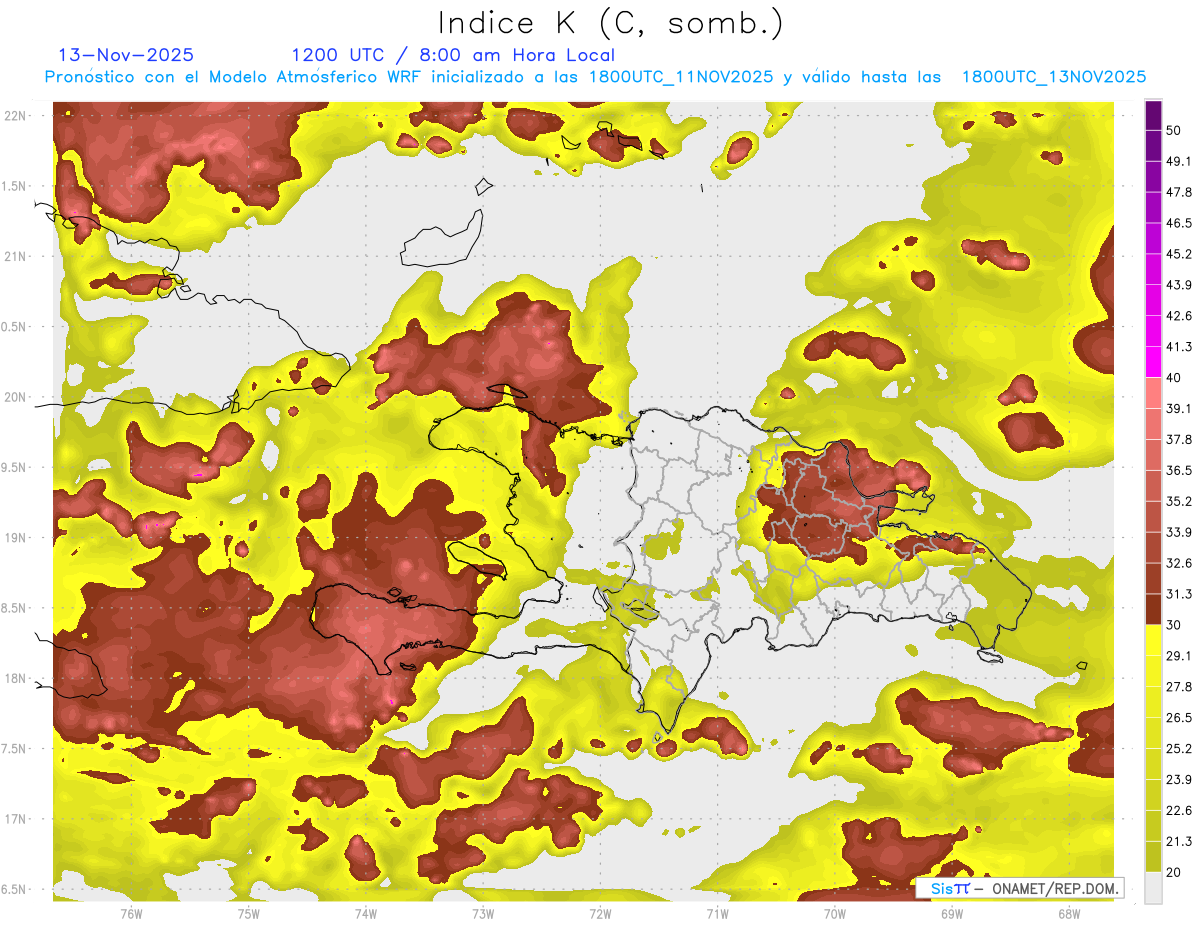Click the colorbar value "41.3"
Screen dimensions: 1200x927
pyautogui.click(x=1179, y=347)
